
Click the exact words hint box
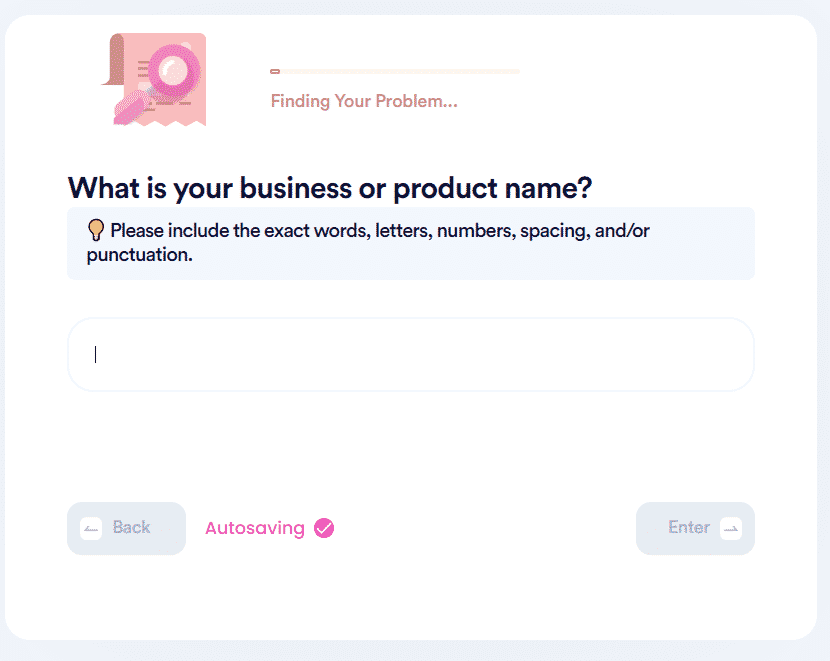411,243
